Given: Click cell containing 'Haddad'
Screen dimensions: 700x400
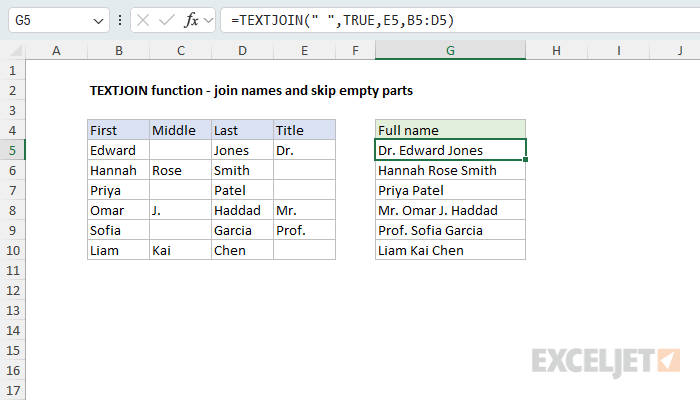Looking at the screenshot, I should coord(242,210).
